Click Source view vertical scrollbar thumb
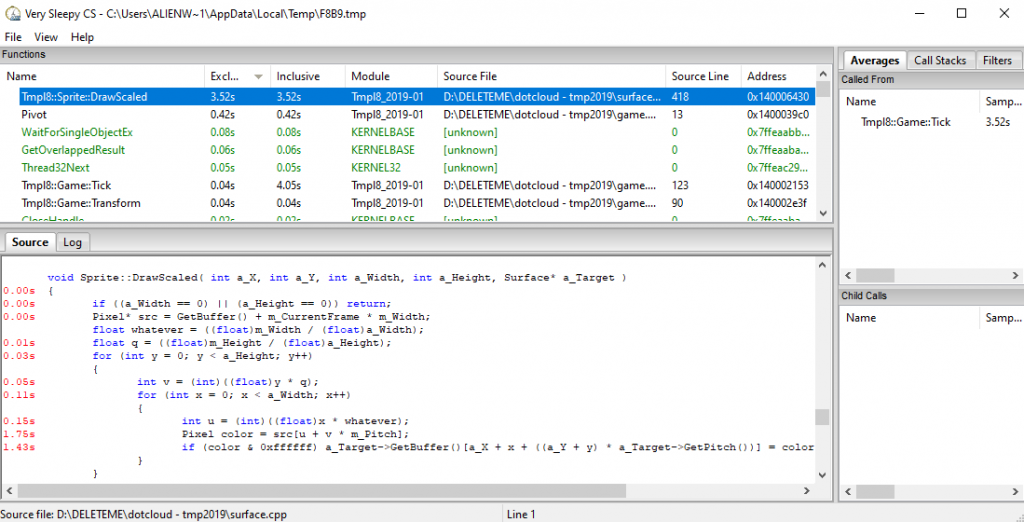 click(x=822, y=417)
